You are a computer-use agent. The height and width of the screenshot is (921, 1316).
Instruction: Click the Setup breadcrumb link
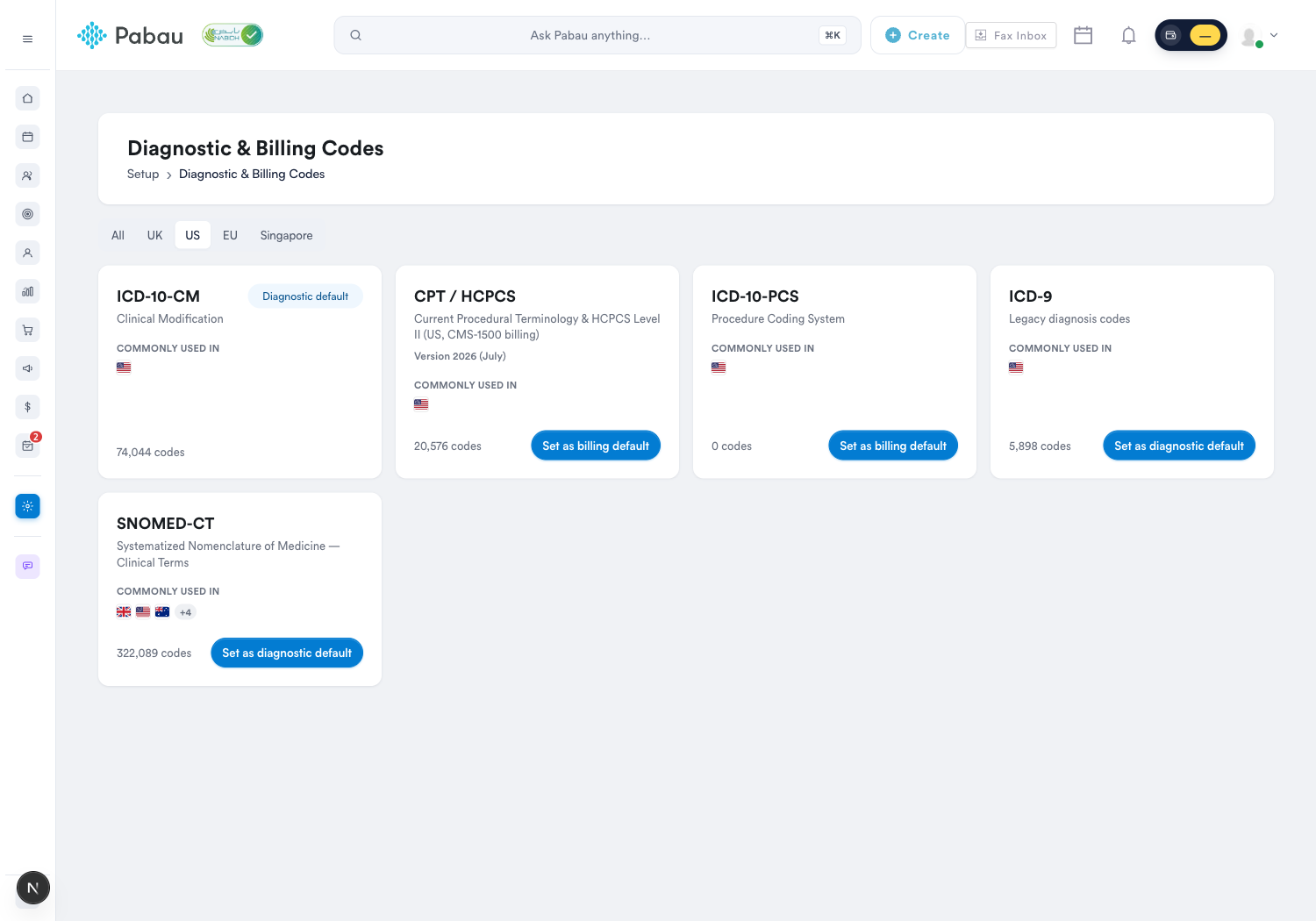[143, 174]
